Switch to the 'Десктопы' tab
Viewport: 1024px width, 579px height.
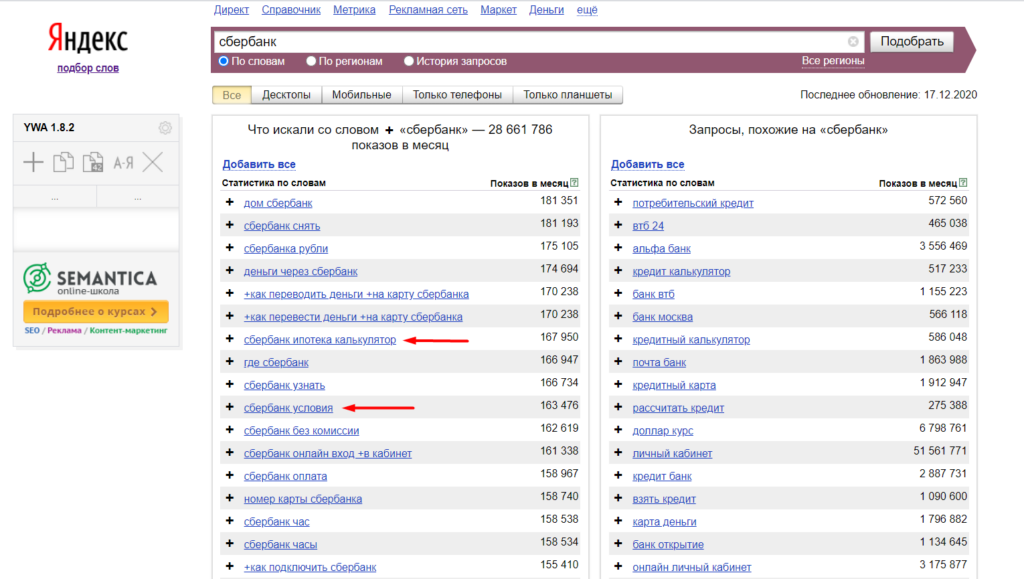(286, 95)
